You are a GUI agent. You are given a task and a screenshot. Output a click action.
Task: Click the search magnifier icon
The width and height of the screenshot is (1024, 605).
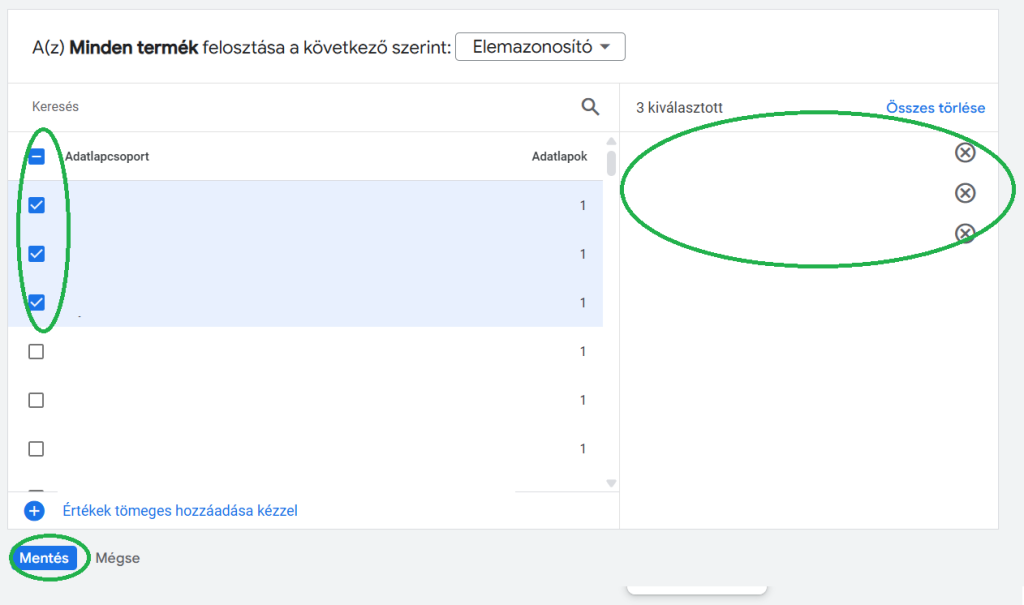(590, 107)
